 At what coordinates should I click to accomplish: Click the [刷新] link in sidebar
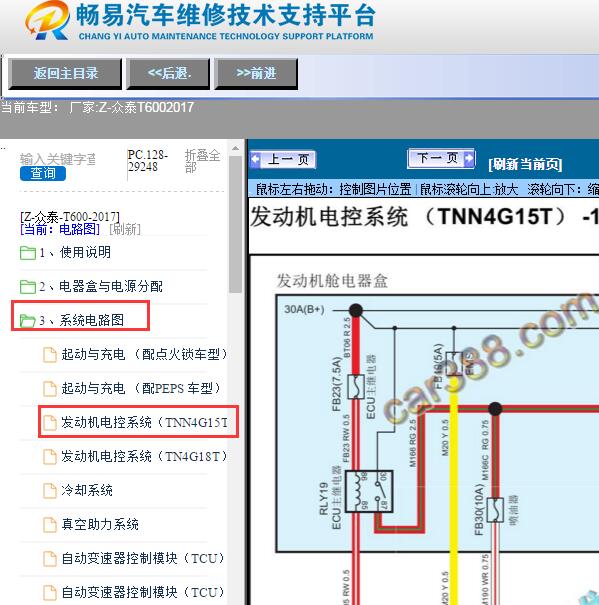pos(125,229)
